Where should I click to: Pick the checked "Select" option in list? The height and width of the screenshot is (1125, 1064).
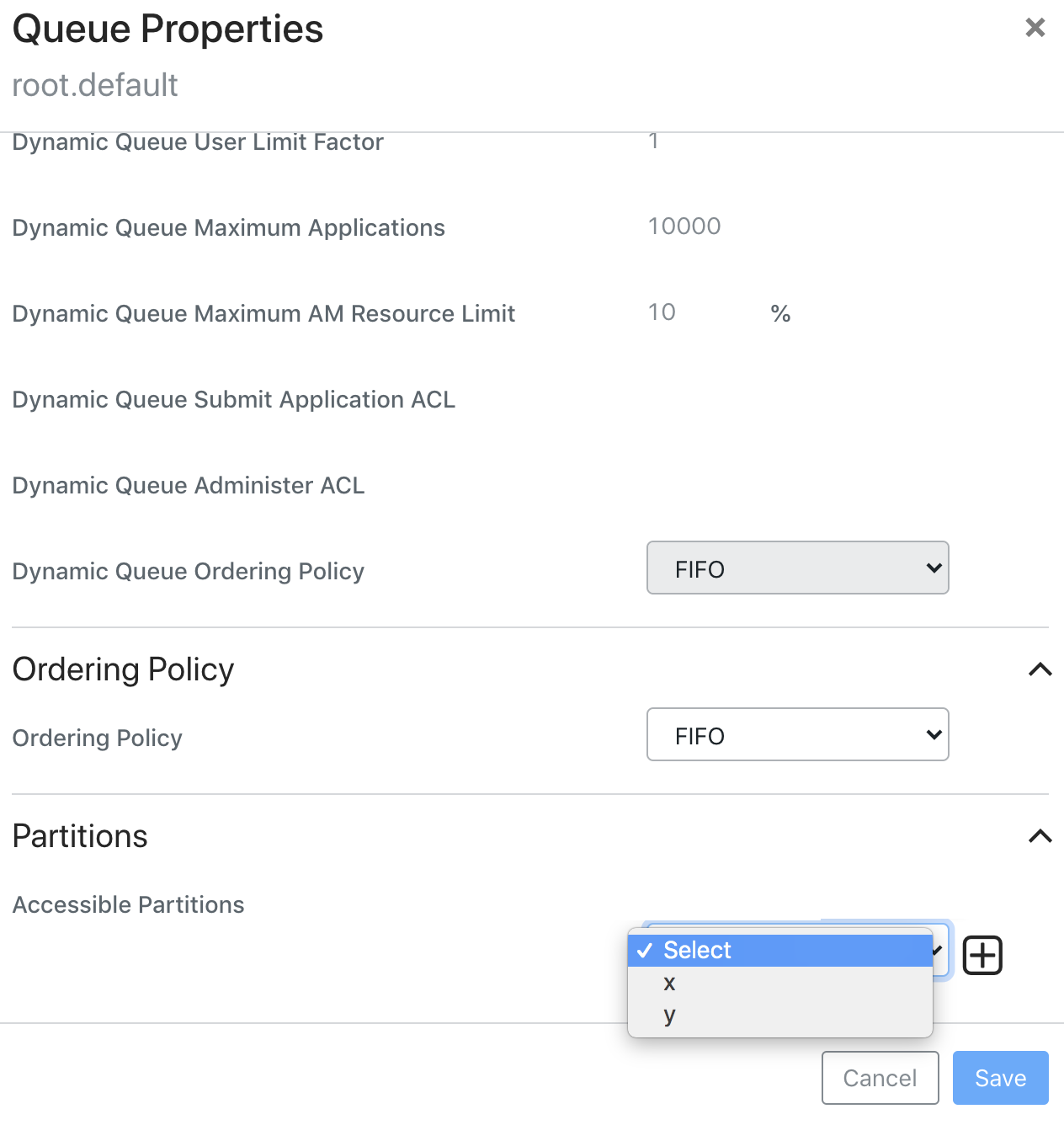(697, 950)
